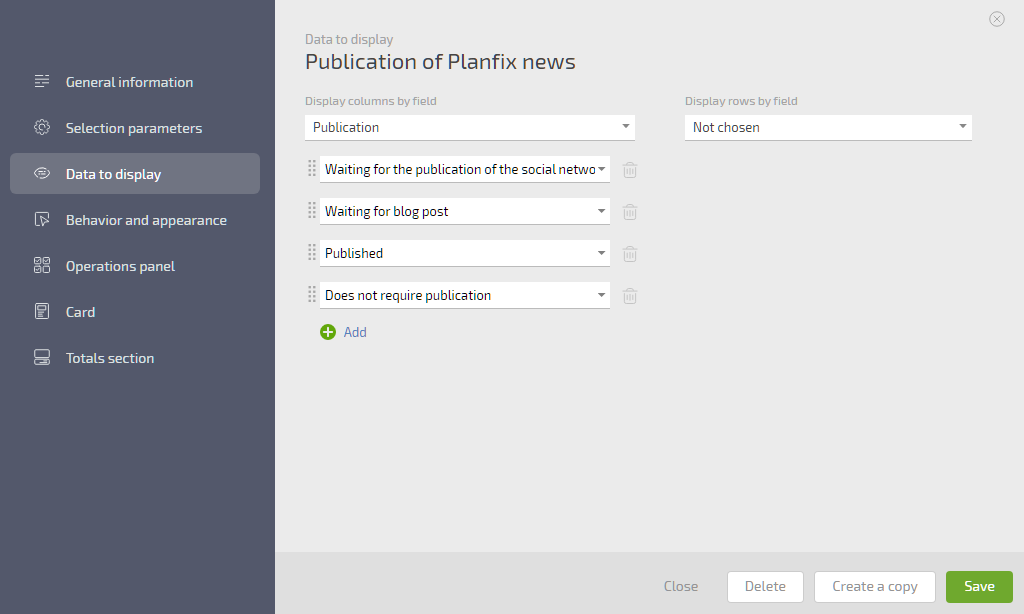Delete the 'Waiting for the publication of the social' row

(630, 170)
